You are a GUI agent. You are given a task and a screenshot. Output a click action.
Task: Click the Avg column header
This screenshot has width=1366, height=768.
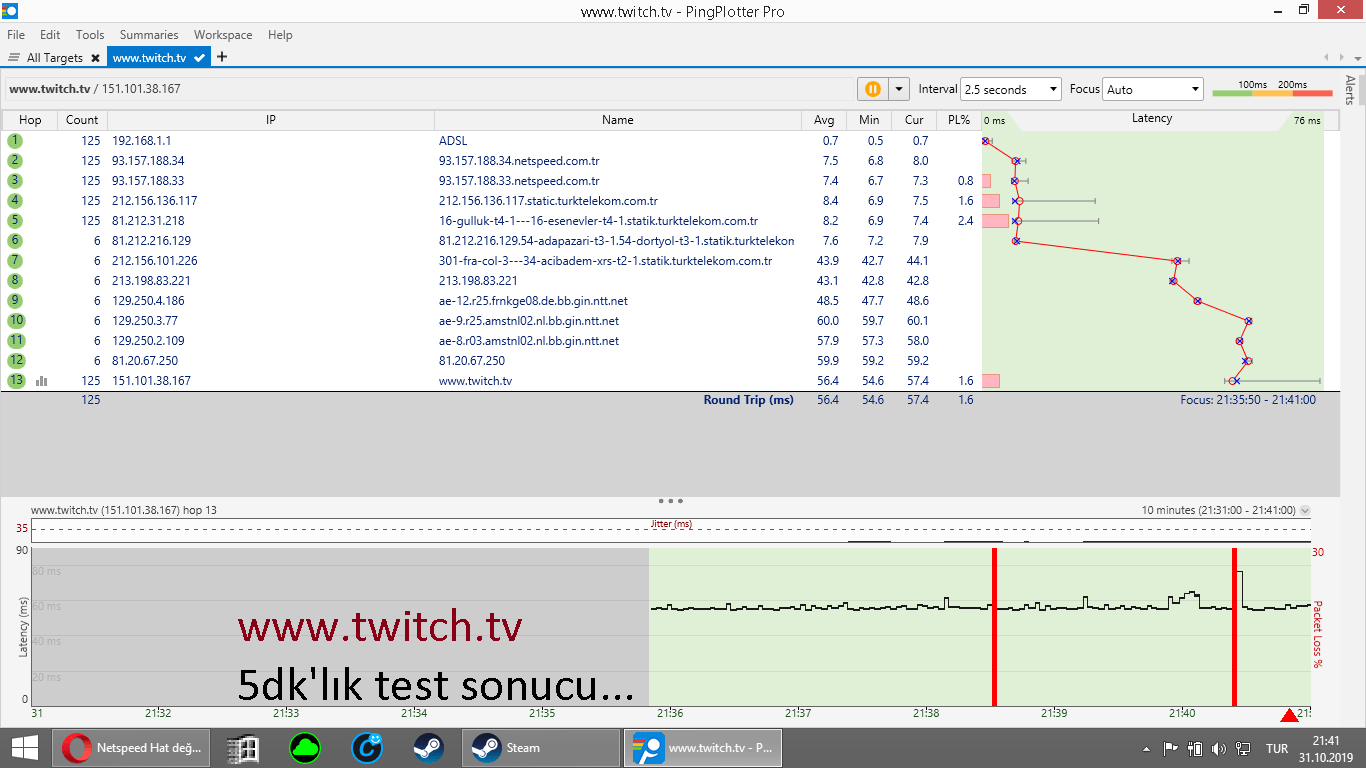point(824,120)
